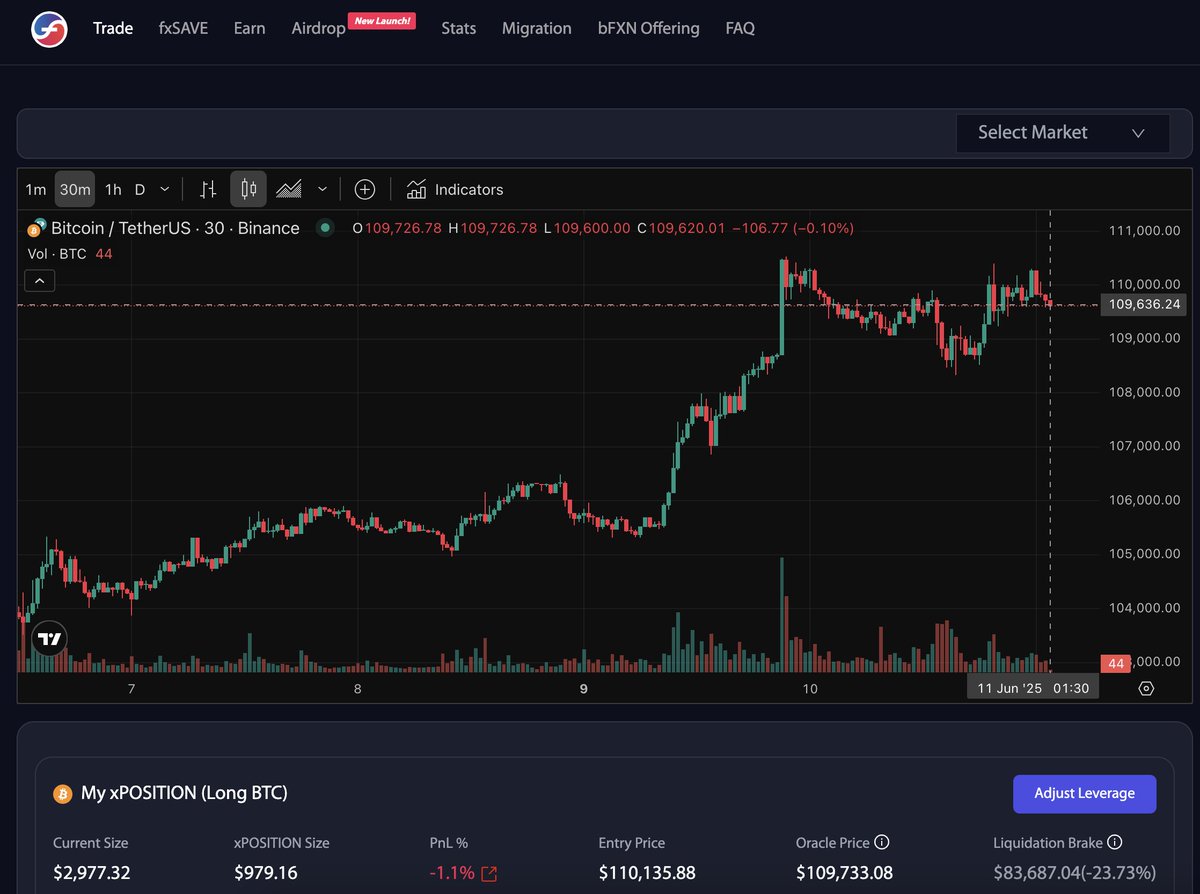Click the date label 9 on time axis
This screenshot has height=894, width=1200.
coord(584,688)
